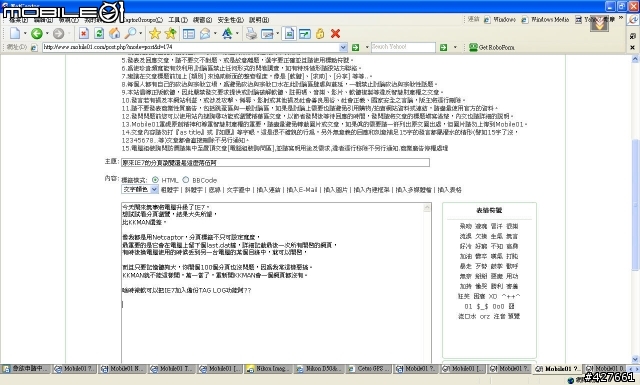
Task: Switch to the Mobile01 T.. tab
Action: [171, 369]
